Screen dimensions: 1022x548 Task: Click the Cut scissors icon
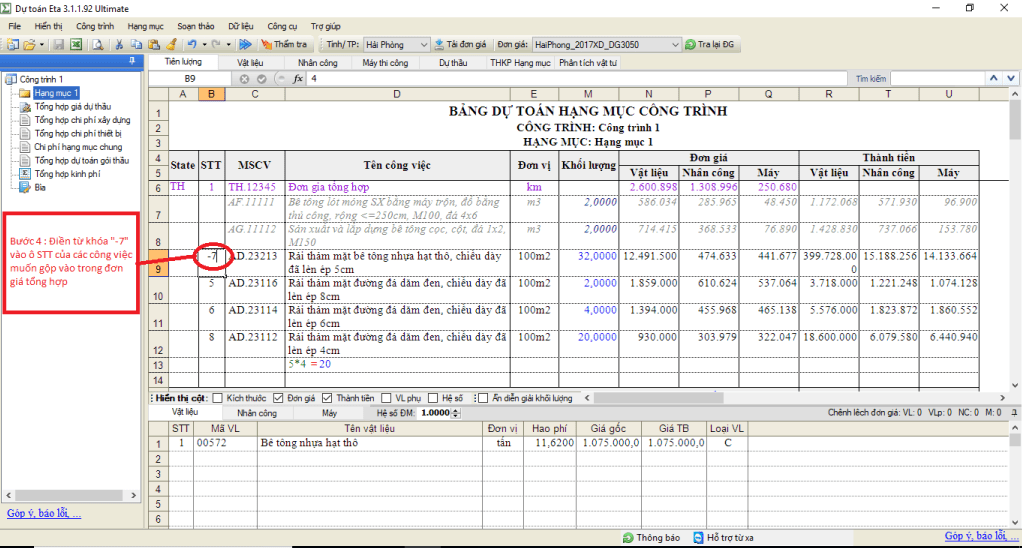(x=119, y=45)
